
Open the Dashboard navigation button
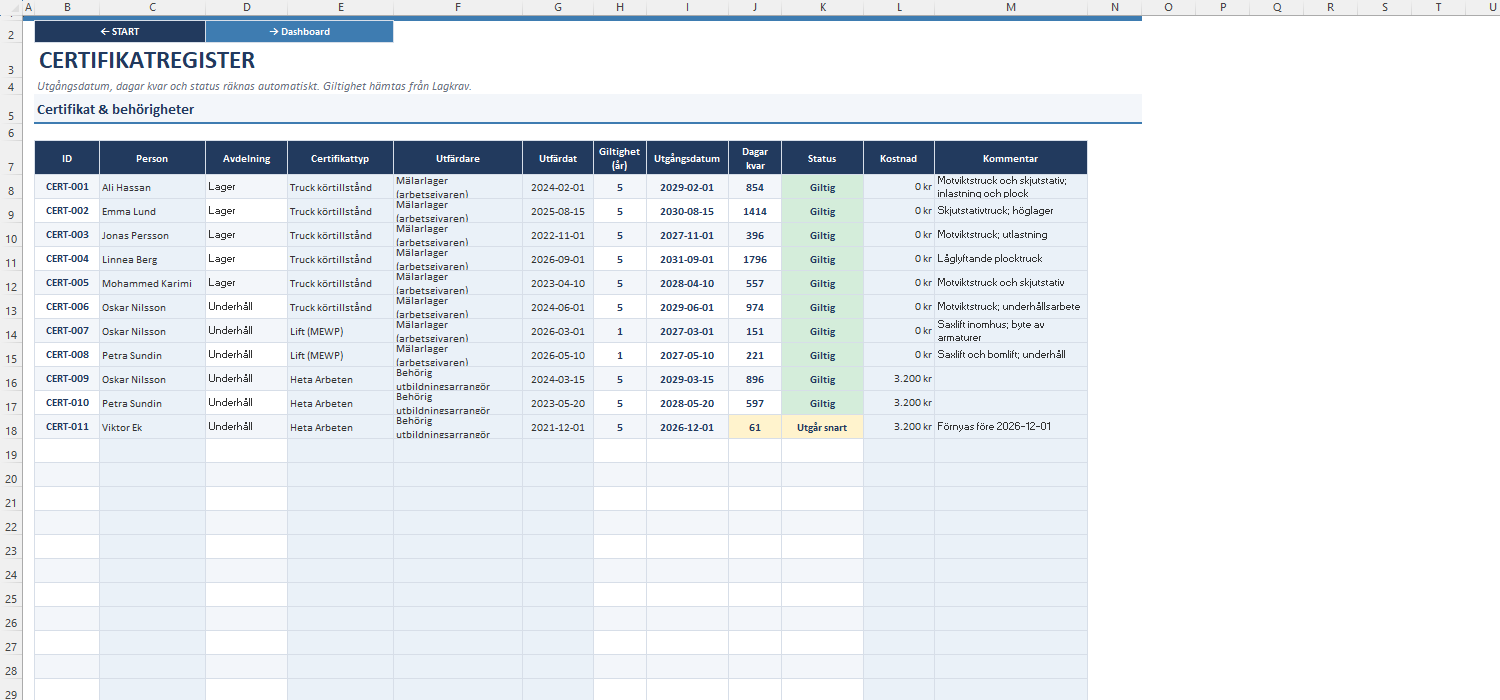coord(299,31)
